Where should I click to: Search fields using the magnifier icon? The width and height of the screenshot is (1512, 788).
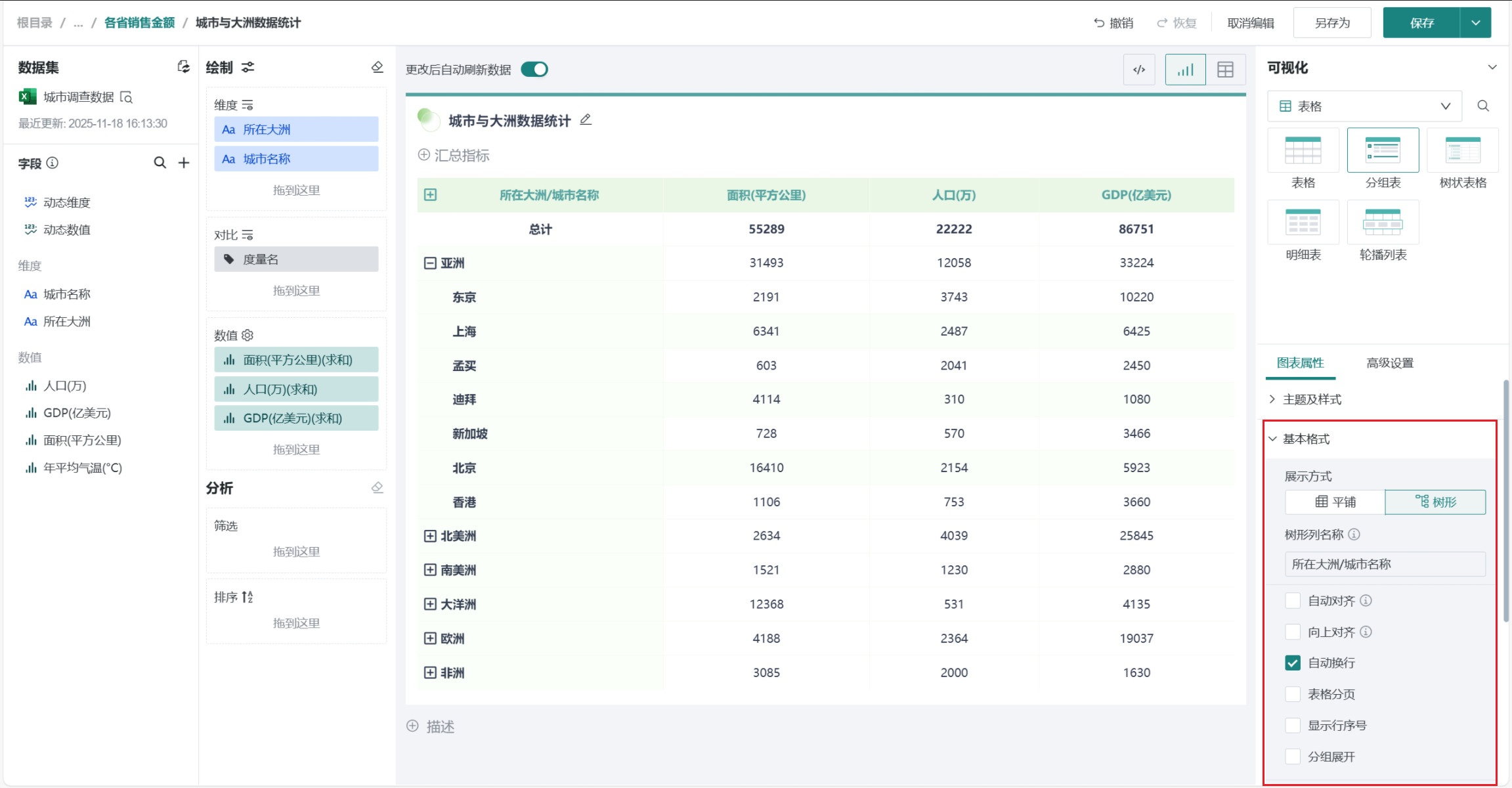coord(160,163)
